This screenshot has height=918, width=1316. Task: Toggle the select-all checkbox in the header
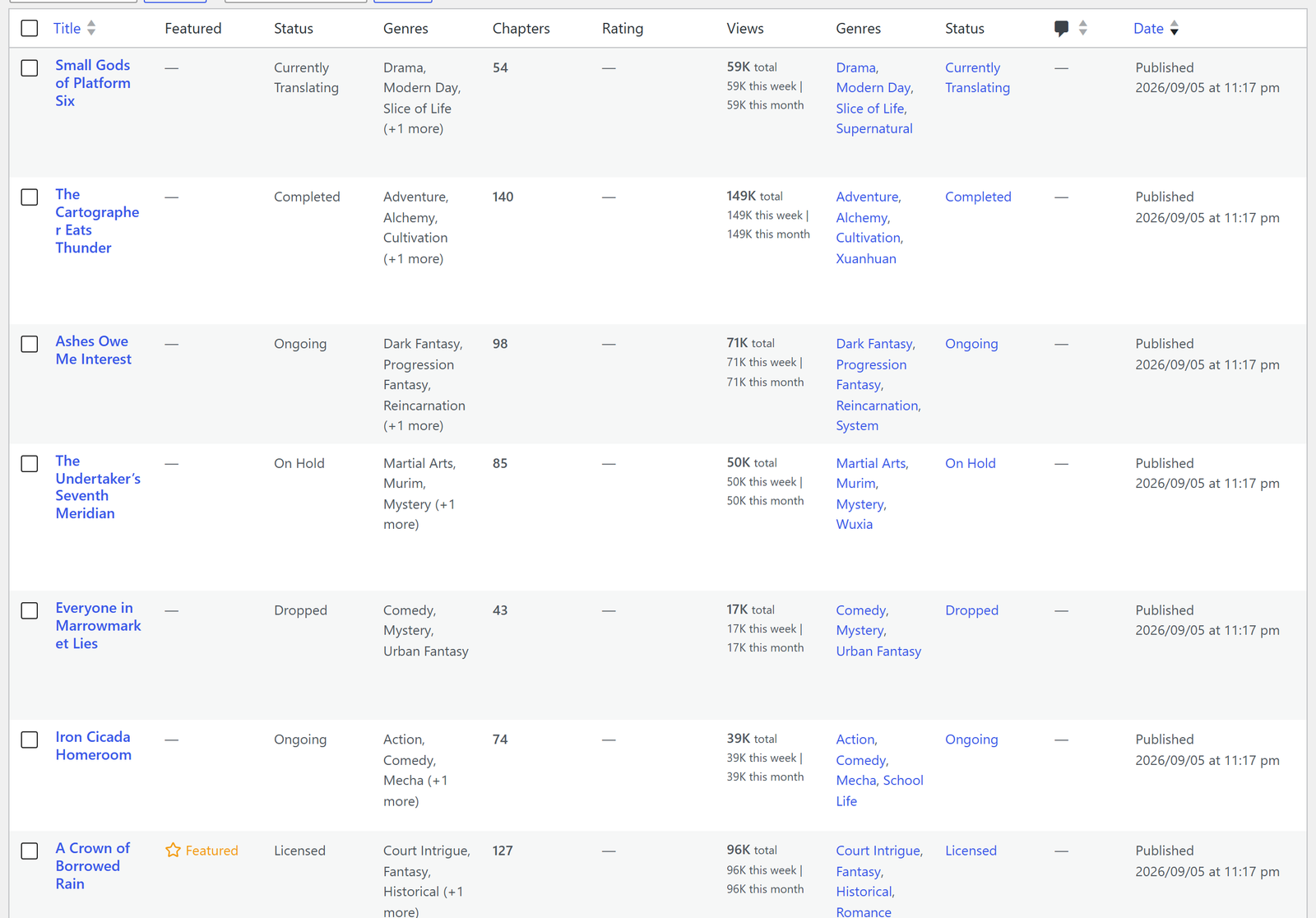[30, 28]
